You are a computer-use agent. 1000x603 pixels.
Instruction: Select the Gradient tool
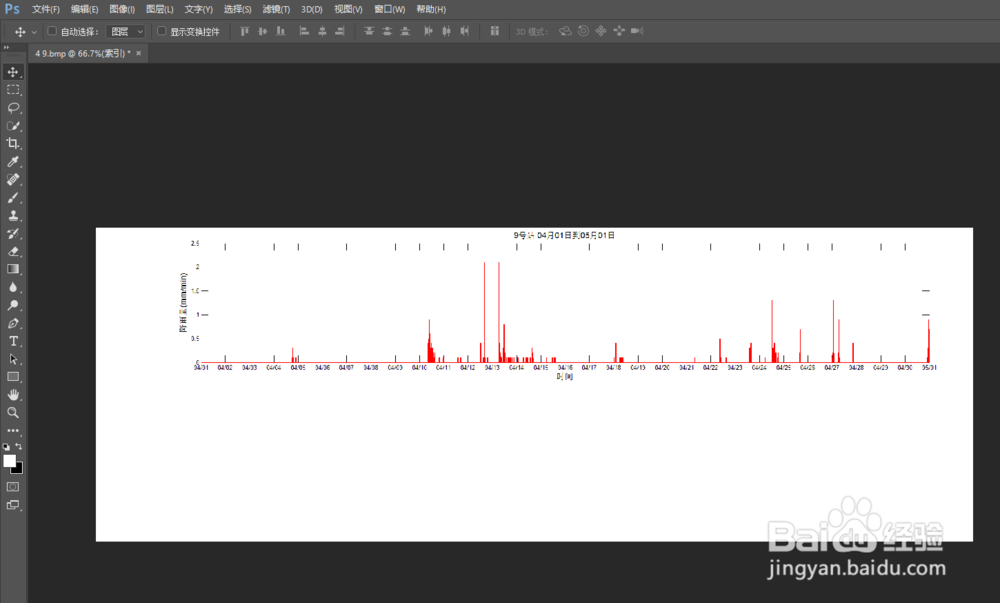[13, 269]
